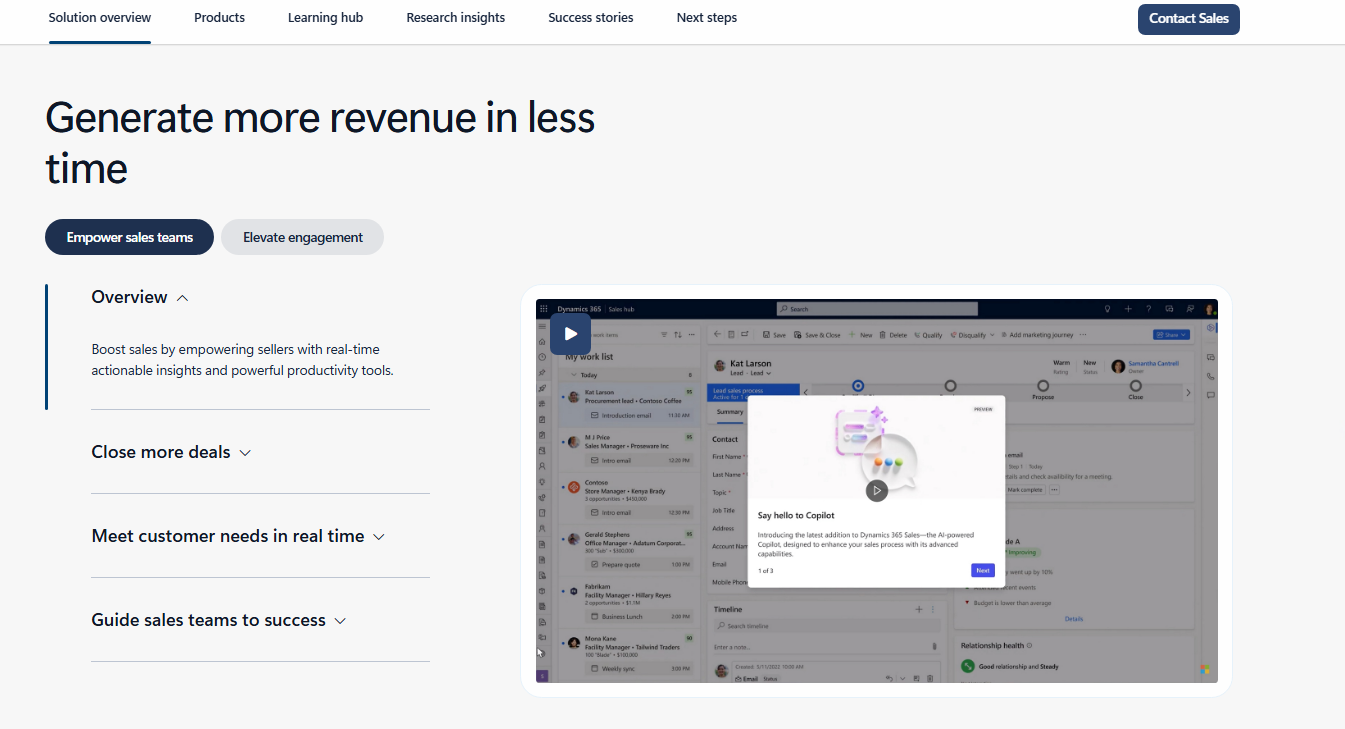Click the Save icon in command bar
This screenshot has height=729, width=1345.
[767, 335]
